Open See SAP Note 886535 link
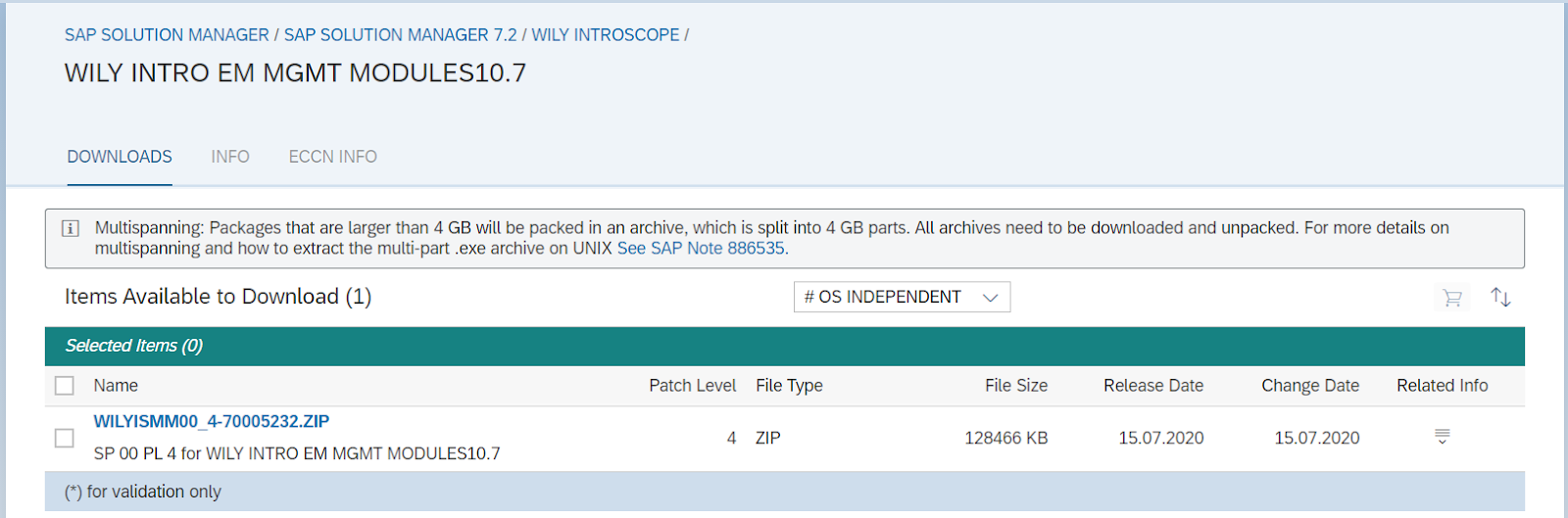This screenshot has width=1568, height=518. click(x=701, y=249)
